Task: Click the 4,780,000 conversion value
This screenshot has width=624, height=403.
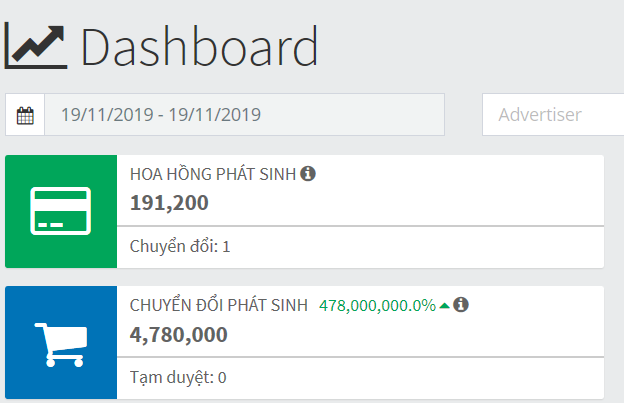Action: (x=178, y=334)
